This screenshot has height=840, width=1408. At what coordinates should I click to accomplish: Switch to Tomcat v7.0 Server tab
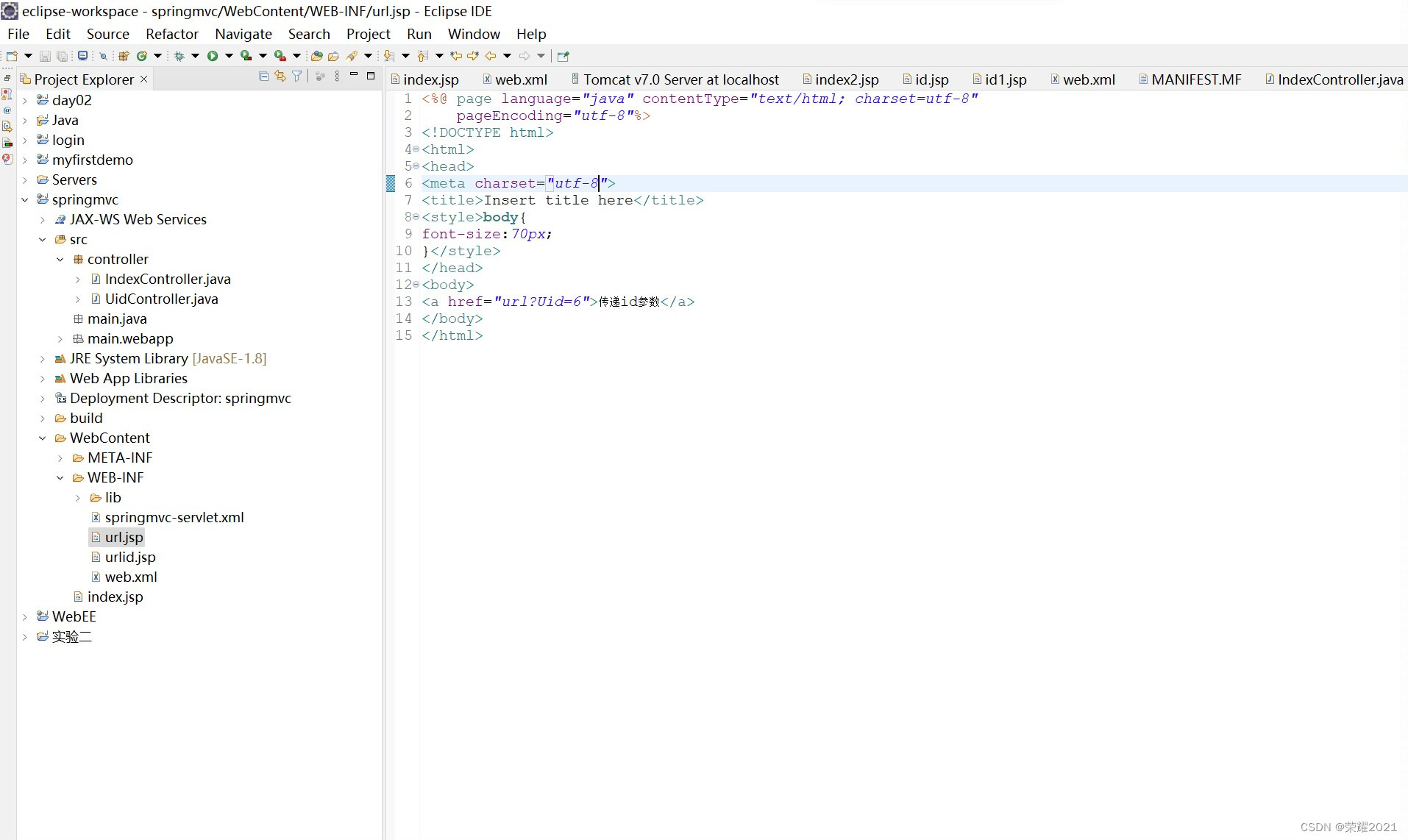675,79
